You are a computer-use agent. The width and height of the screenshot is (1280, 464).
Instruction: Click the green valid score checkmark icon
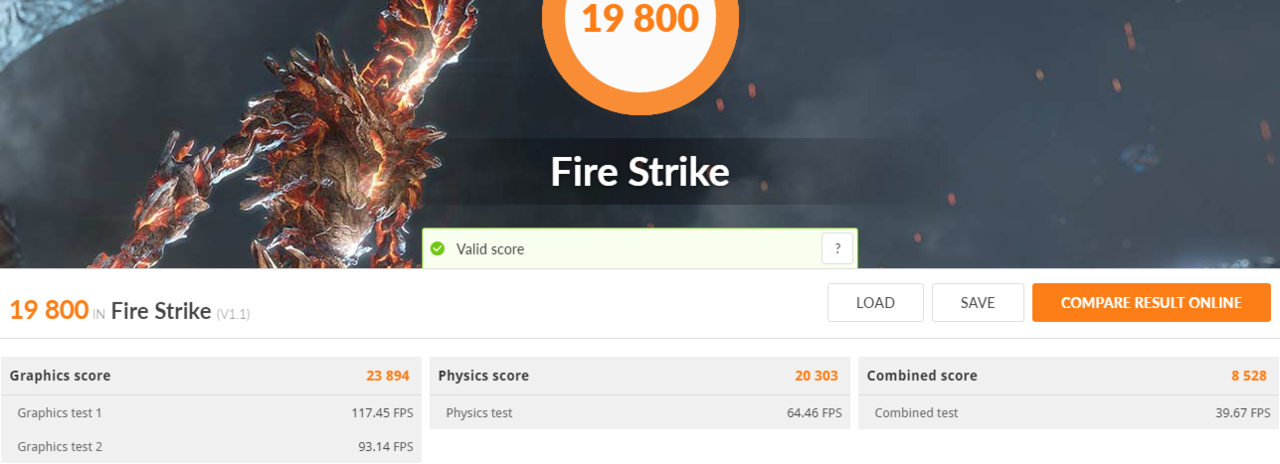438,249
